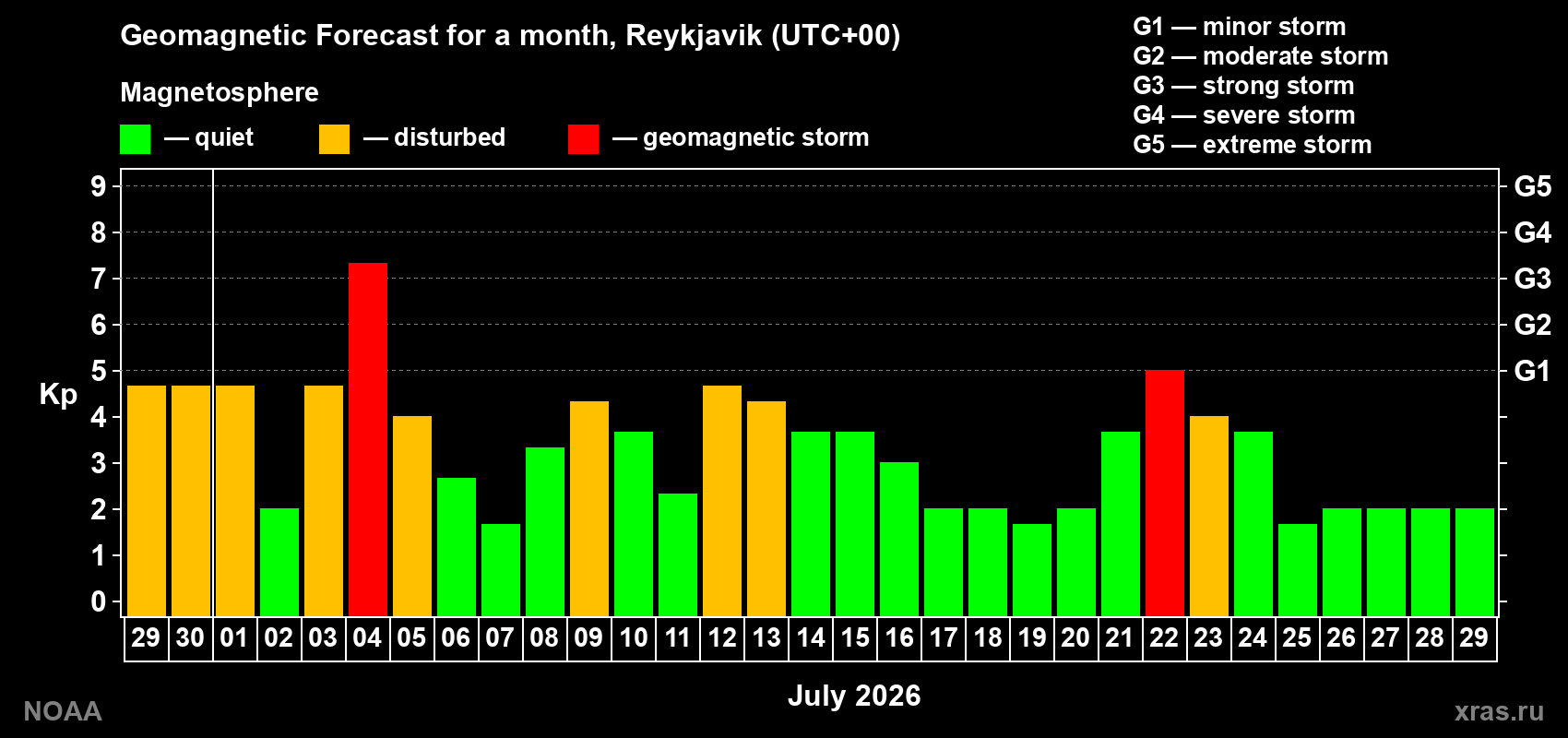This screenshot has width=1568, height=738.
Task: Click the orange bar for date 30
Action: pyautogui.click(x=191, y=501)
